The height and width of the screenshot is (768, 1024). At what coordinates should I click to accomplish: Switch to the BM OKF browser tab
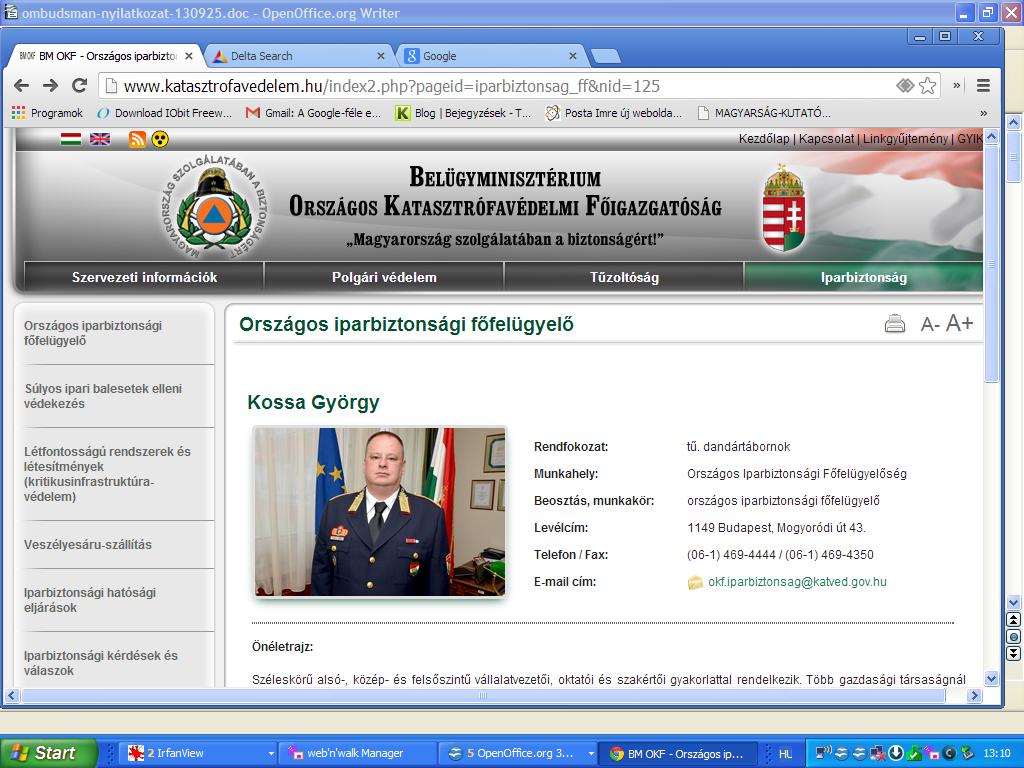point(104,56)
